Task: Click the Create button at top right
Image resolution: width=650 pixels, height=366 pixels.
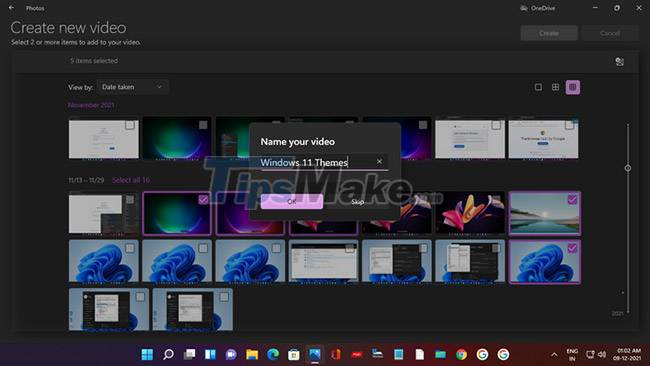Action: (x=549, y=33)
